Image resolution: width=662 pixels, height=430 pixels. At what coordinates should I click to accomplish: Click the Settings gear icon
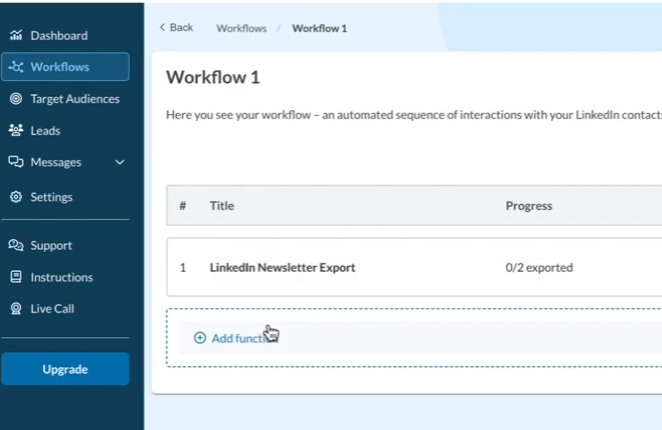click(16, 197)
